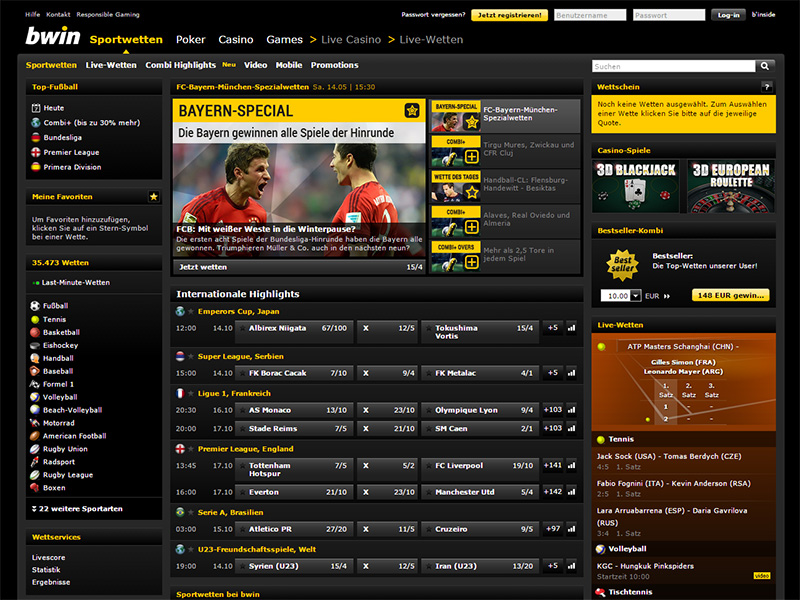
Task: Favorite the Super League, Serbien star
Action: click(x=191, y=356)
